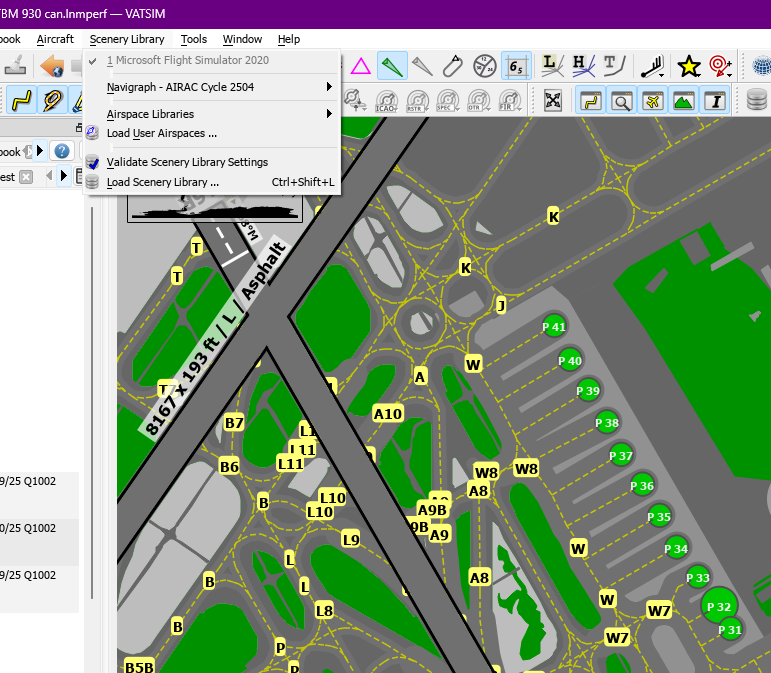Viewport: 771px width, 673px height.
Task: Toggle the yellow flight plan display button
Action: [x=21, y=100]
